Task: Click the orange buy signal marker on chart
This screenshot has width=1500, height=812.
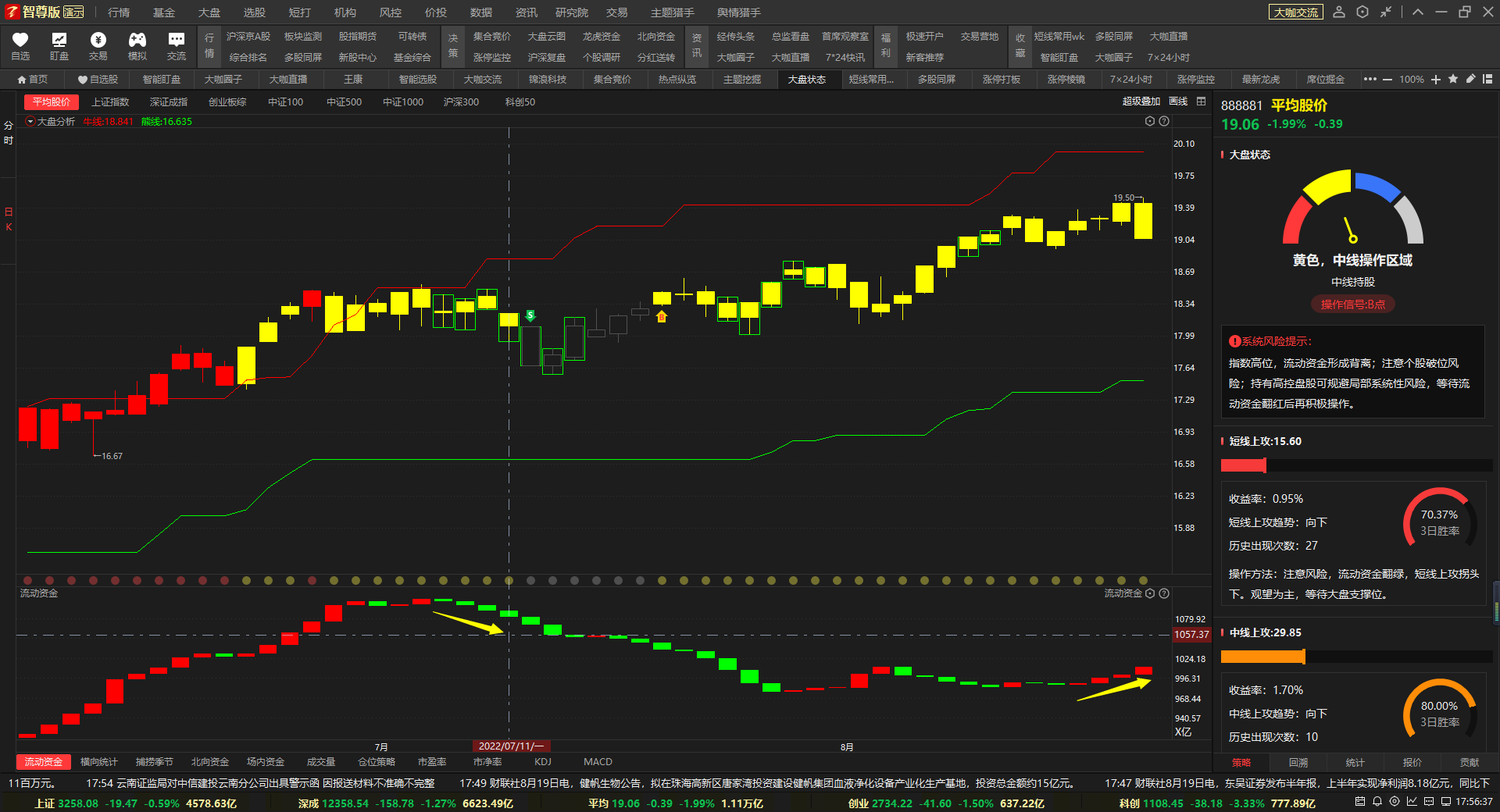Action: point(662,316)
